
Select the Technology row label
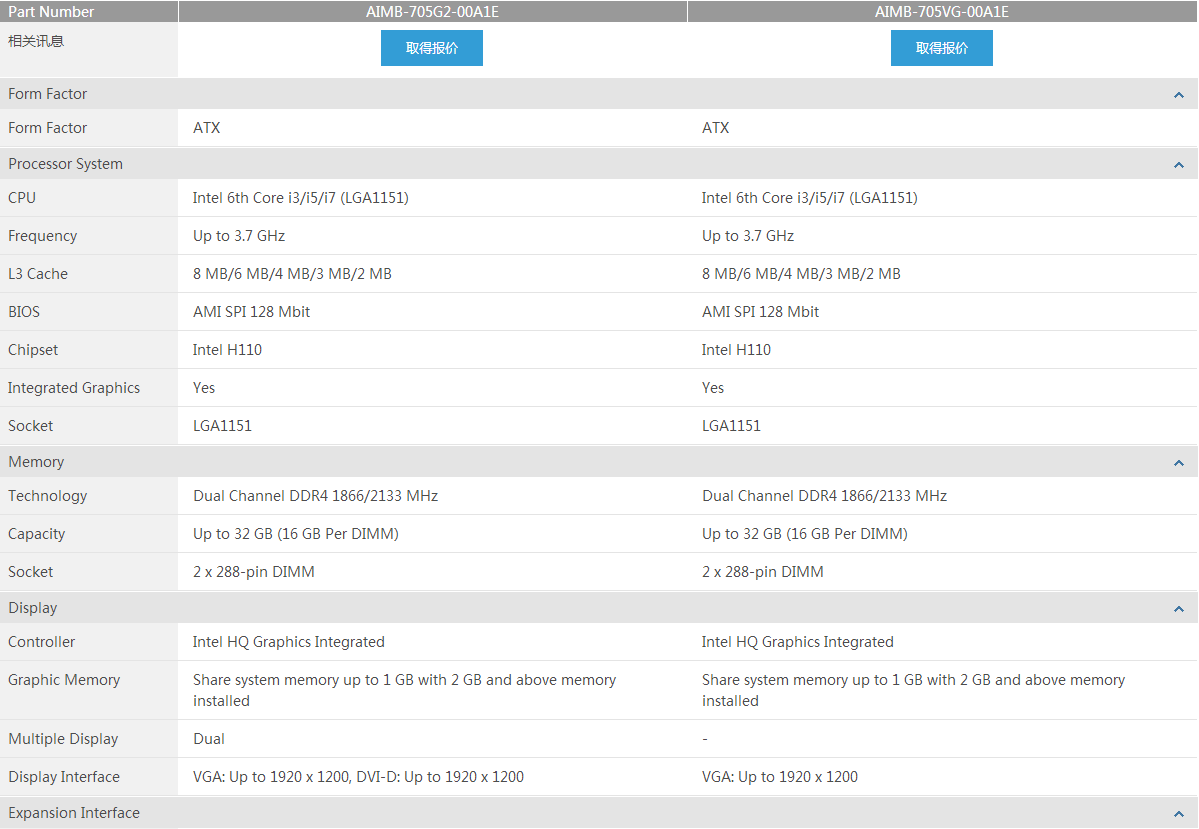point(47,496)
